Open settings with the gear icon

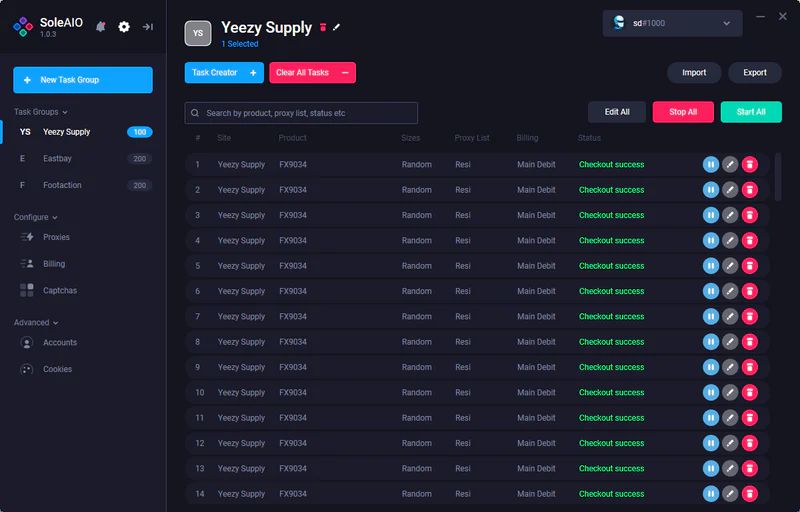124,27
